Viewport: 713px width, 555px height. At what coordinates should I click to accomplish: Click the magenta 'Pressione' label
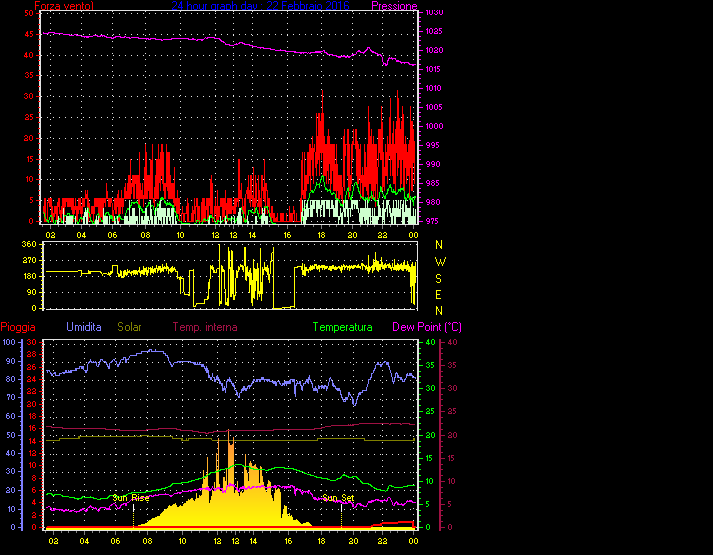(x=394, y=6)
